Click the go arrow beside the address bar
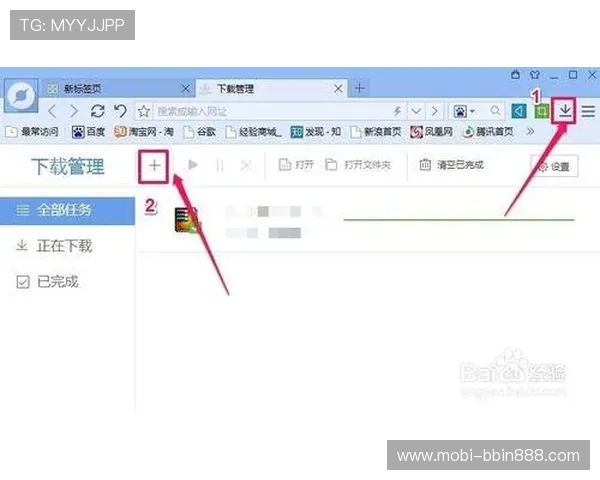Viewport: 600px width, 480px height. pos(434,111)
